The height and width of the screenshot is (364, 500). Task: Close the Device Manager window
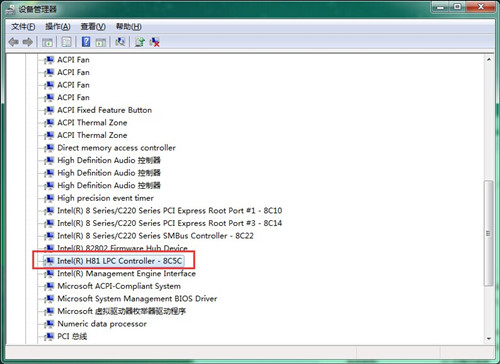coord(480,7)
